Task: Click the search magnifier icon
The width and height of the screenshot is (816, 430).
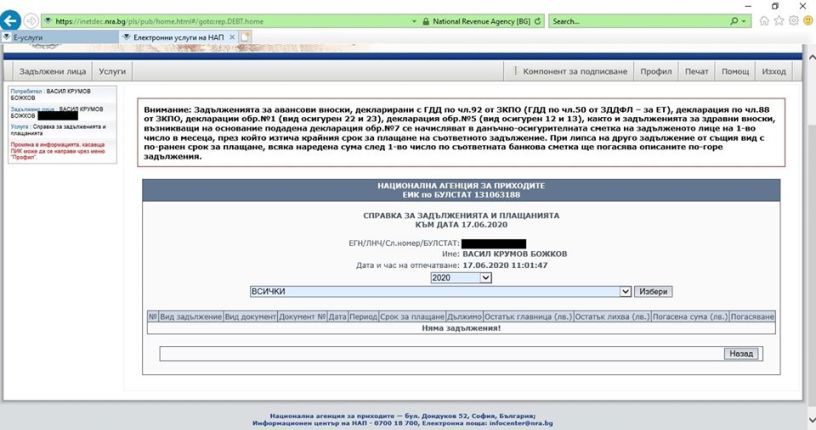Action: [x=733, y=20]
